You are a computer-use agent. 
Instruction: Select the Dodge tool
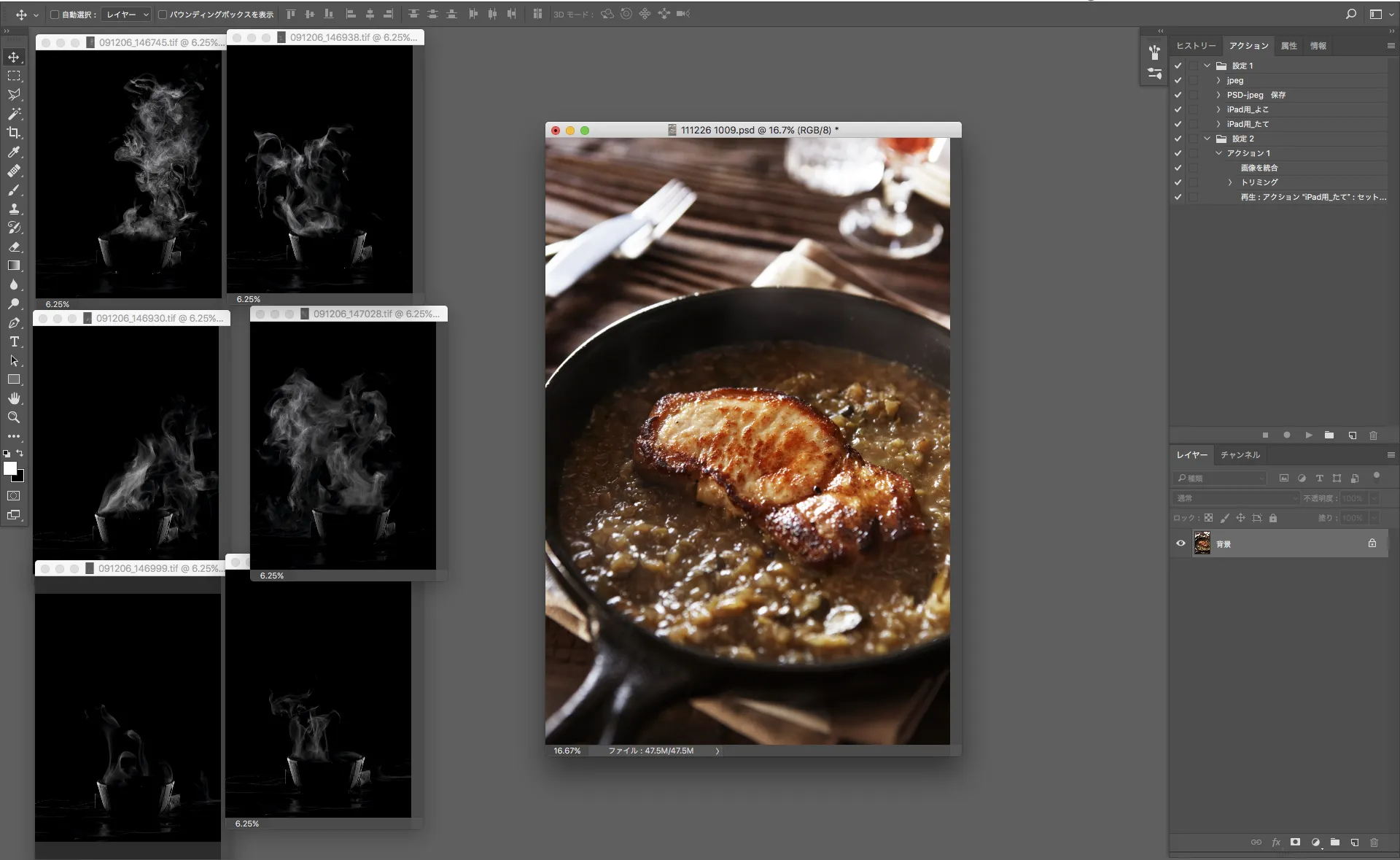tap(14, 303)
